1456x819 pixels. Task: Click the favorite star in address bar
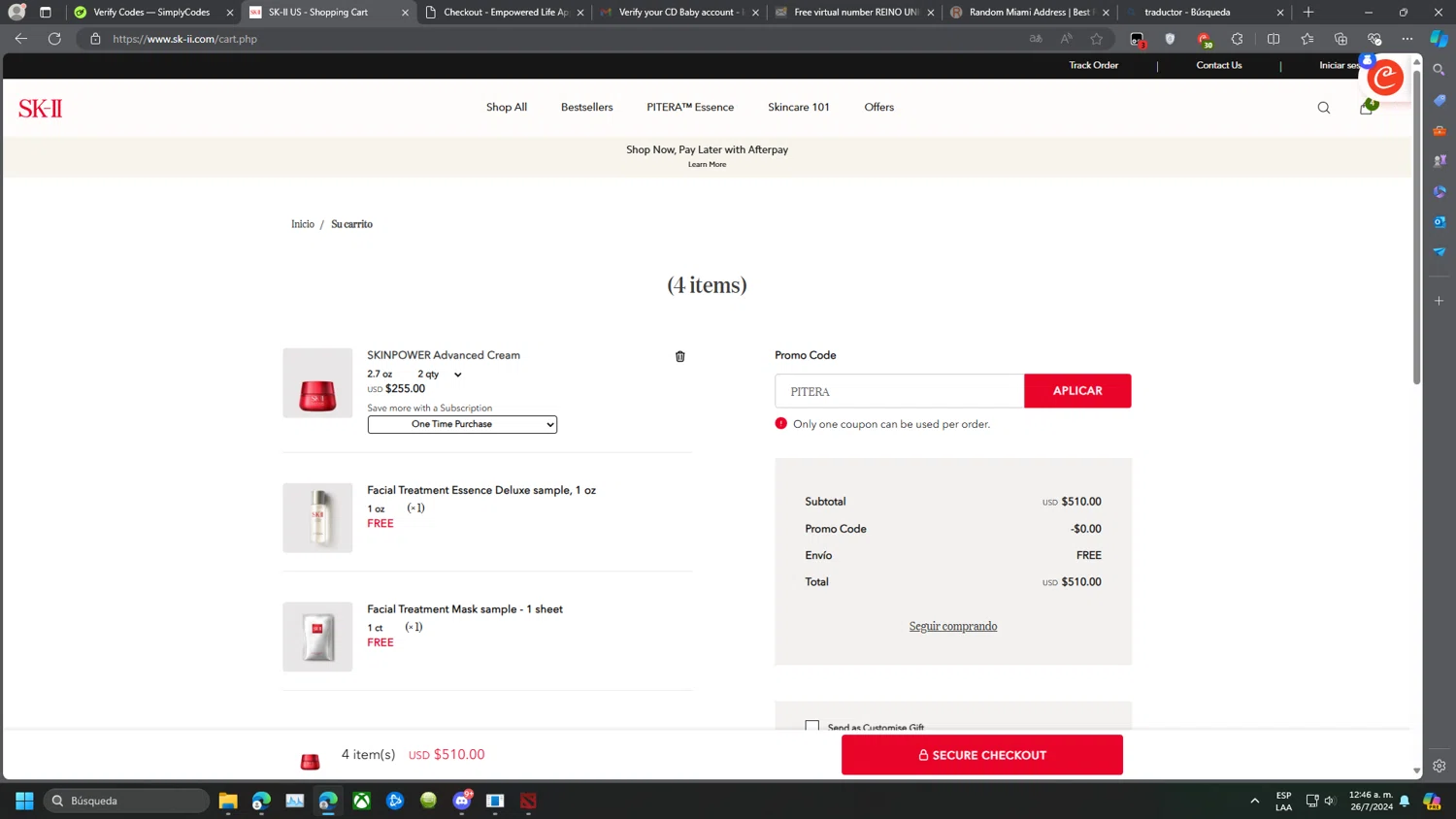pyautogui.click(x=1097, y=39)
